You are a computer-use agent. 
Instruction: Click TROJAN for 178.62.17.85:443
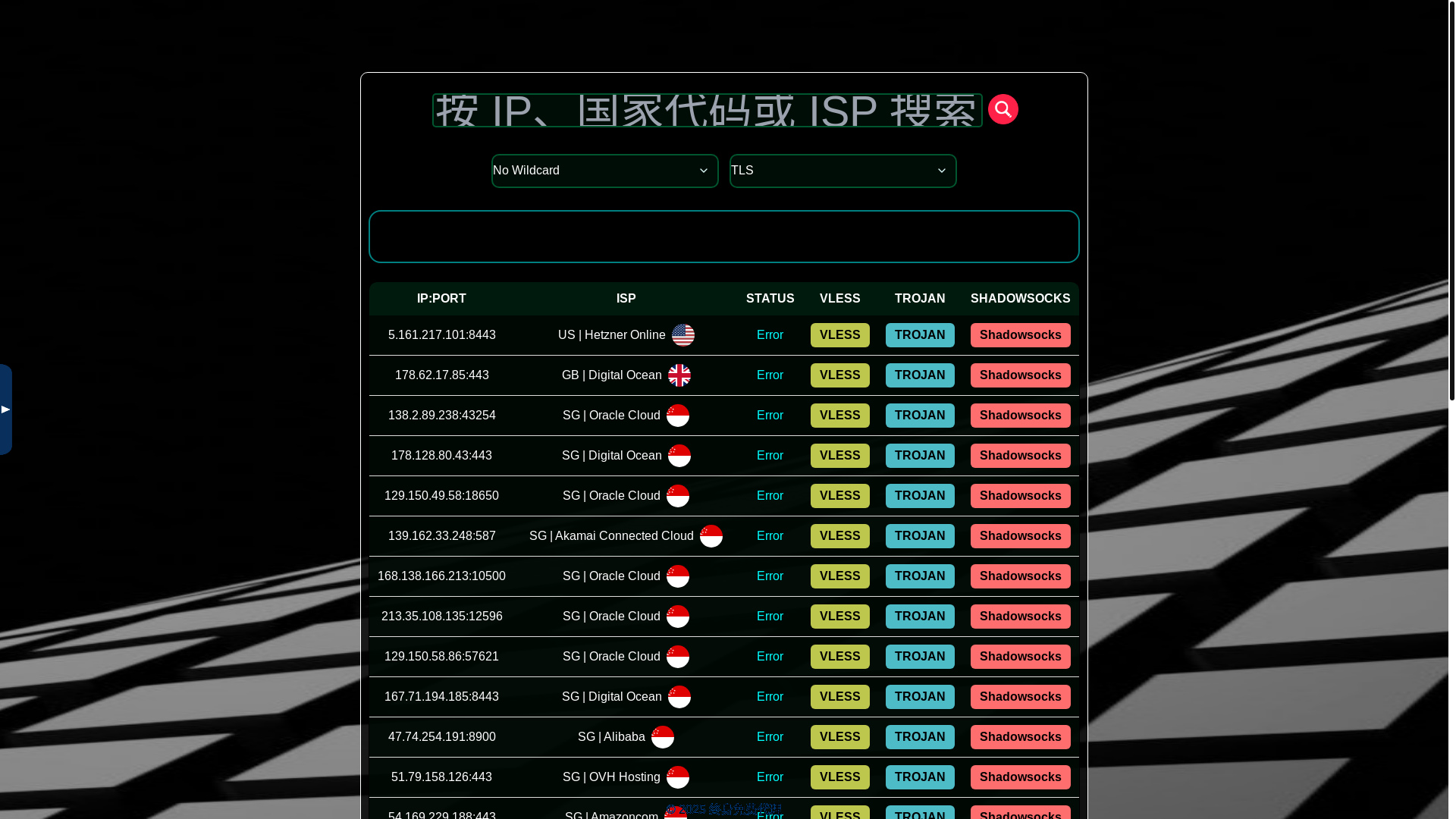pos(919,375)
